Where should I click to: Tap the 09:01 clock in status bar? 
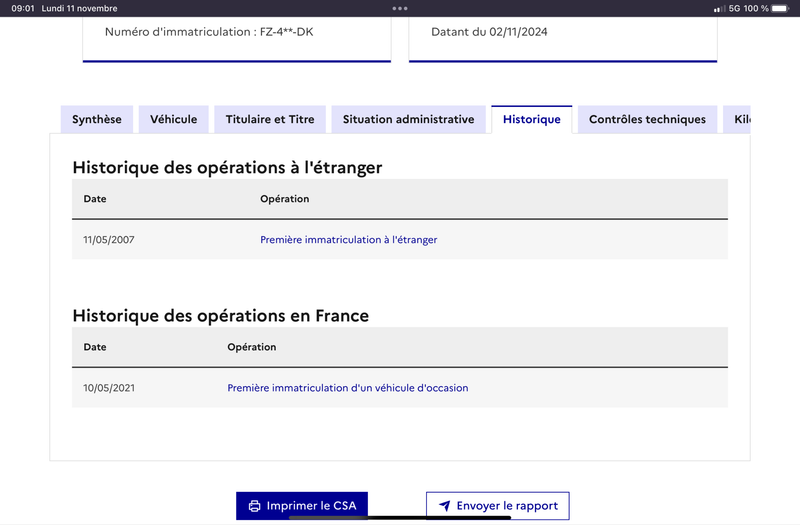tap(22, 8)
